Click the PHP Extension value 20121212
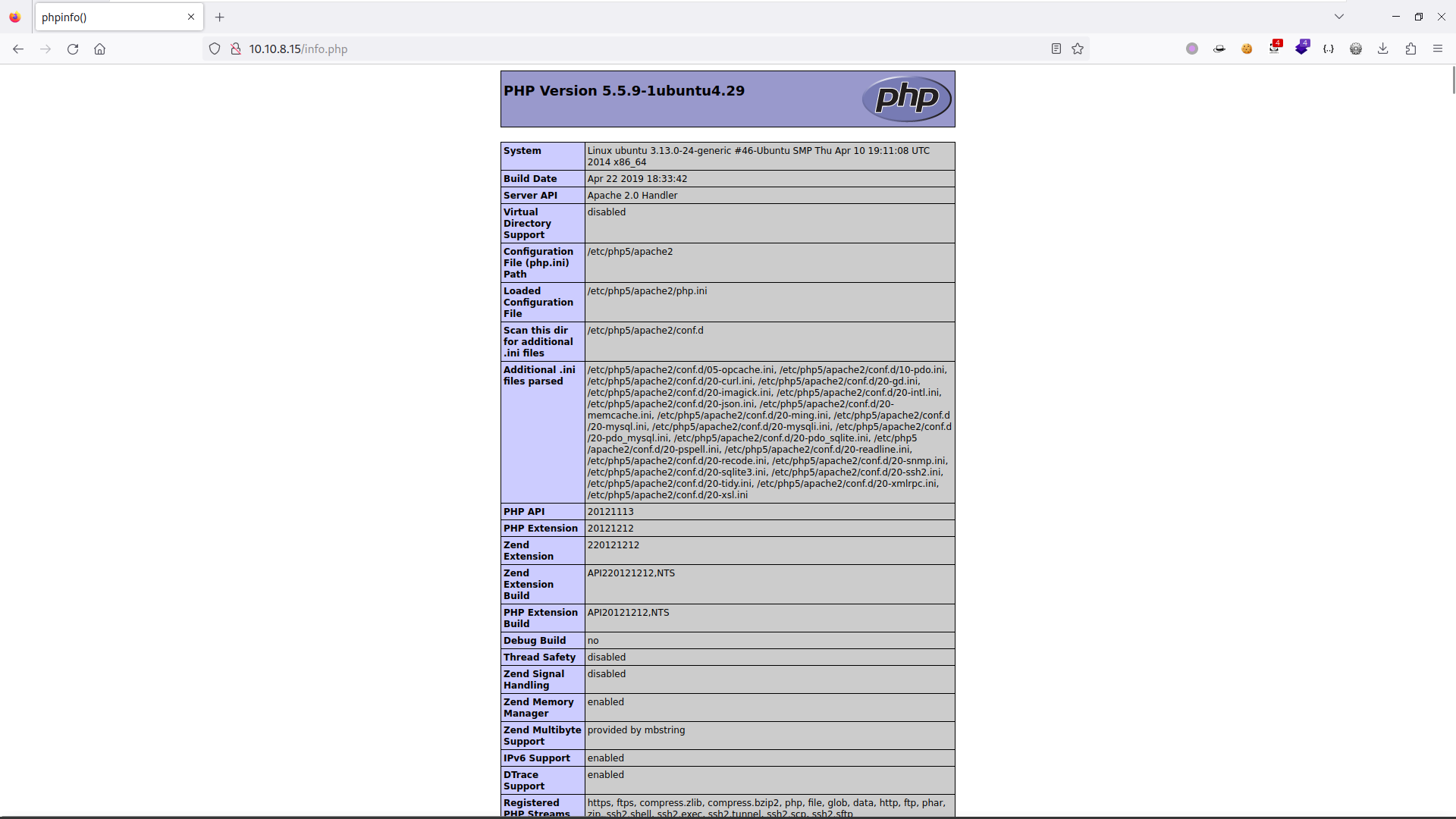The image size is (1456, 819). tap(610, 529)
